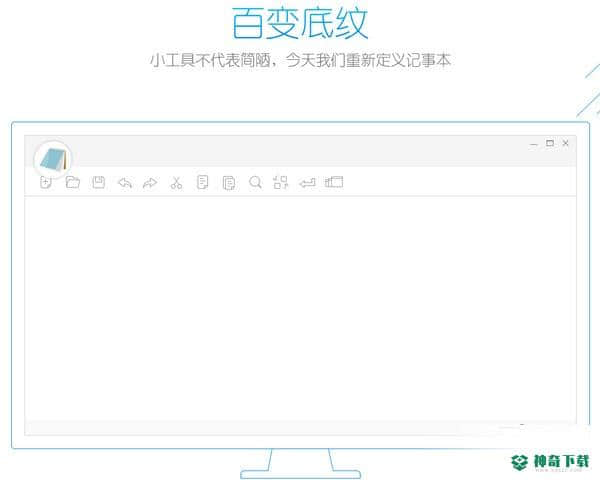Close the notepad window

[x=566, y=143]
